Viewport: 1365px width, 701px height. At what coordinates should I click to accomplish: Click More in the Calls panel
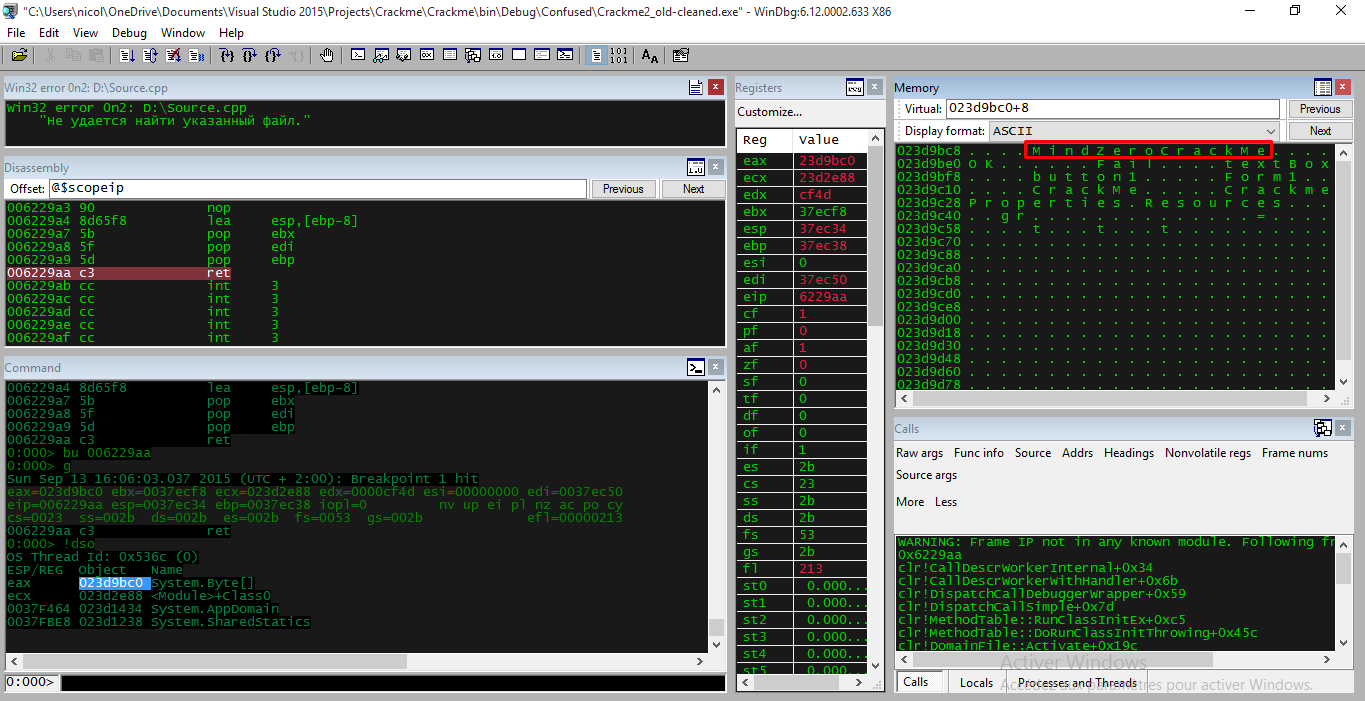tap(910, 502)
